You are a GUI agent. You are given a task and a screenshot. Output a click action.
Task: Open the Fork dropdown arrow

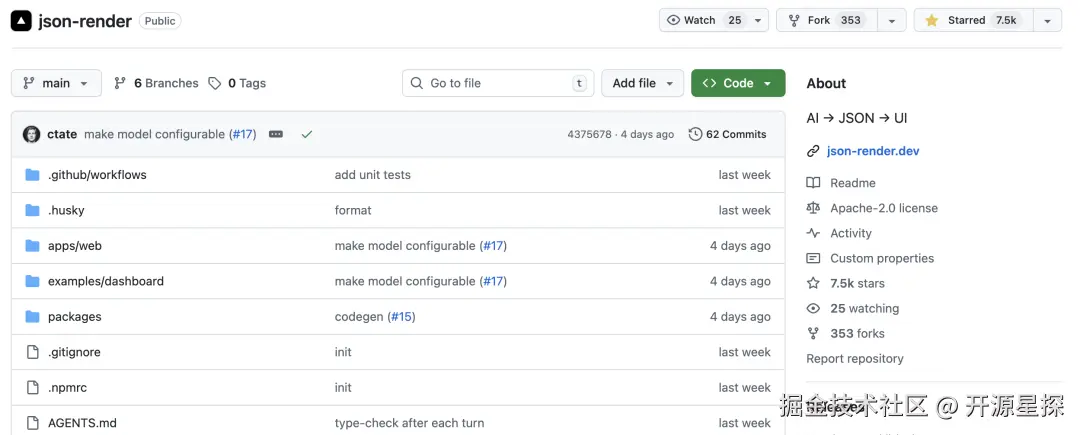[892, 20]
